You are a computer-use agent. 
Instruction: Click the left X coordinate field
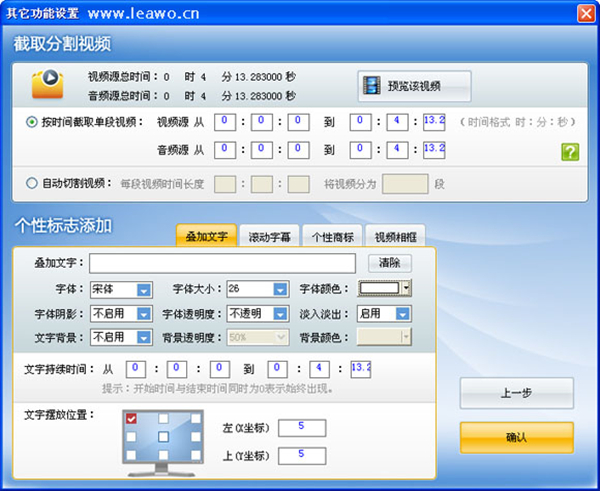302,428
